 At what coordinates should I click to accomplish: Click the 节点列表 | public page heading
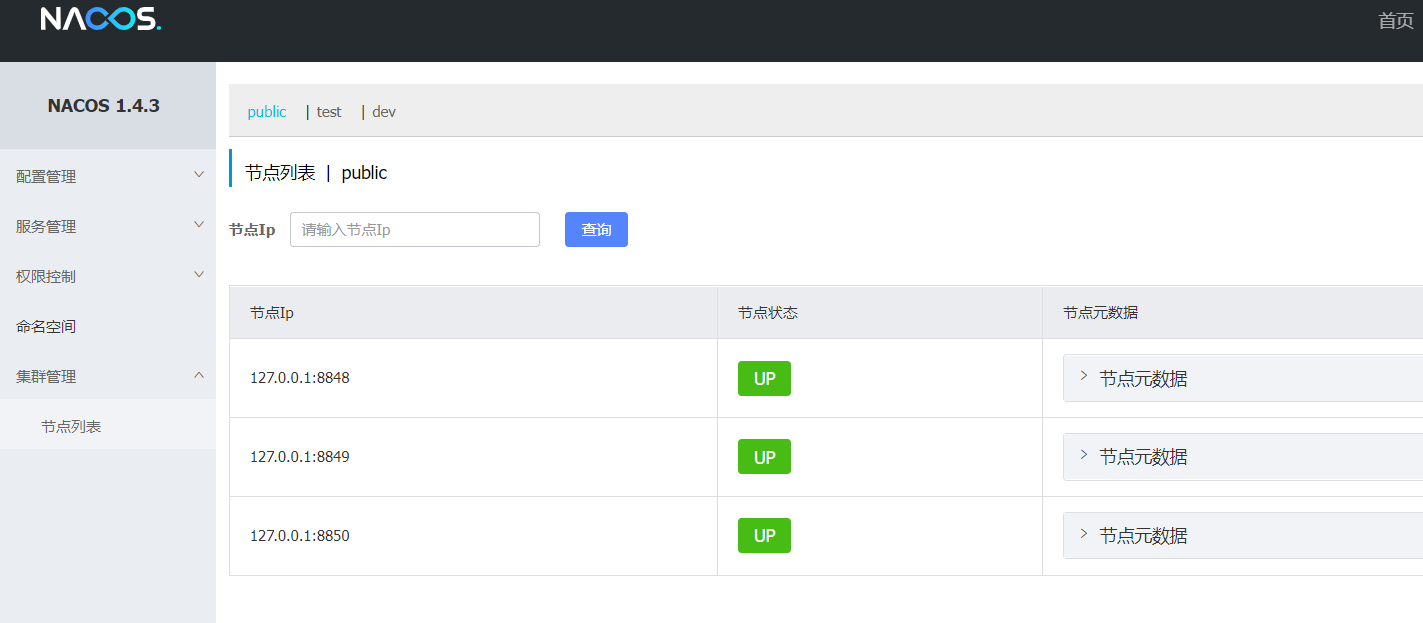[316, 172]
